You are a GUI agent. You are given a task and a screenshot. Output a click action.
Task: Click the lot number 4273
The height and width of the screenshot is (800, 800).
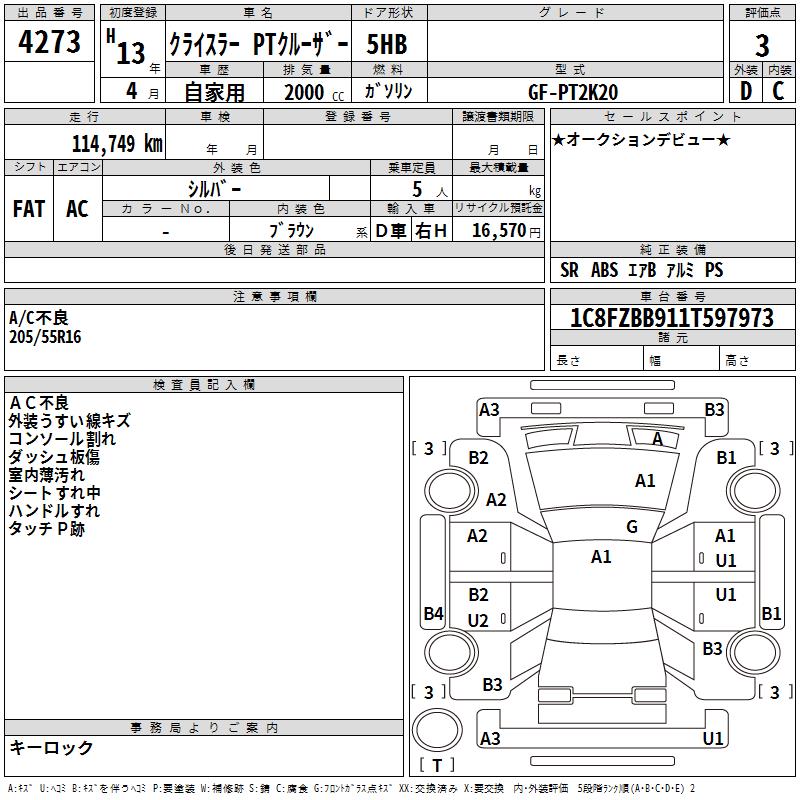tap(50, 42)
